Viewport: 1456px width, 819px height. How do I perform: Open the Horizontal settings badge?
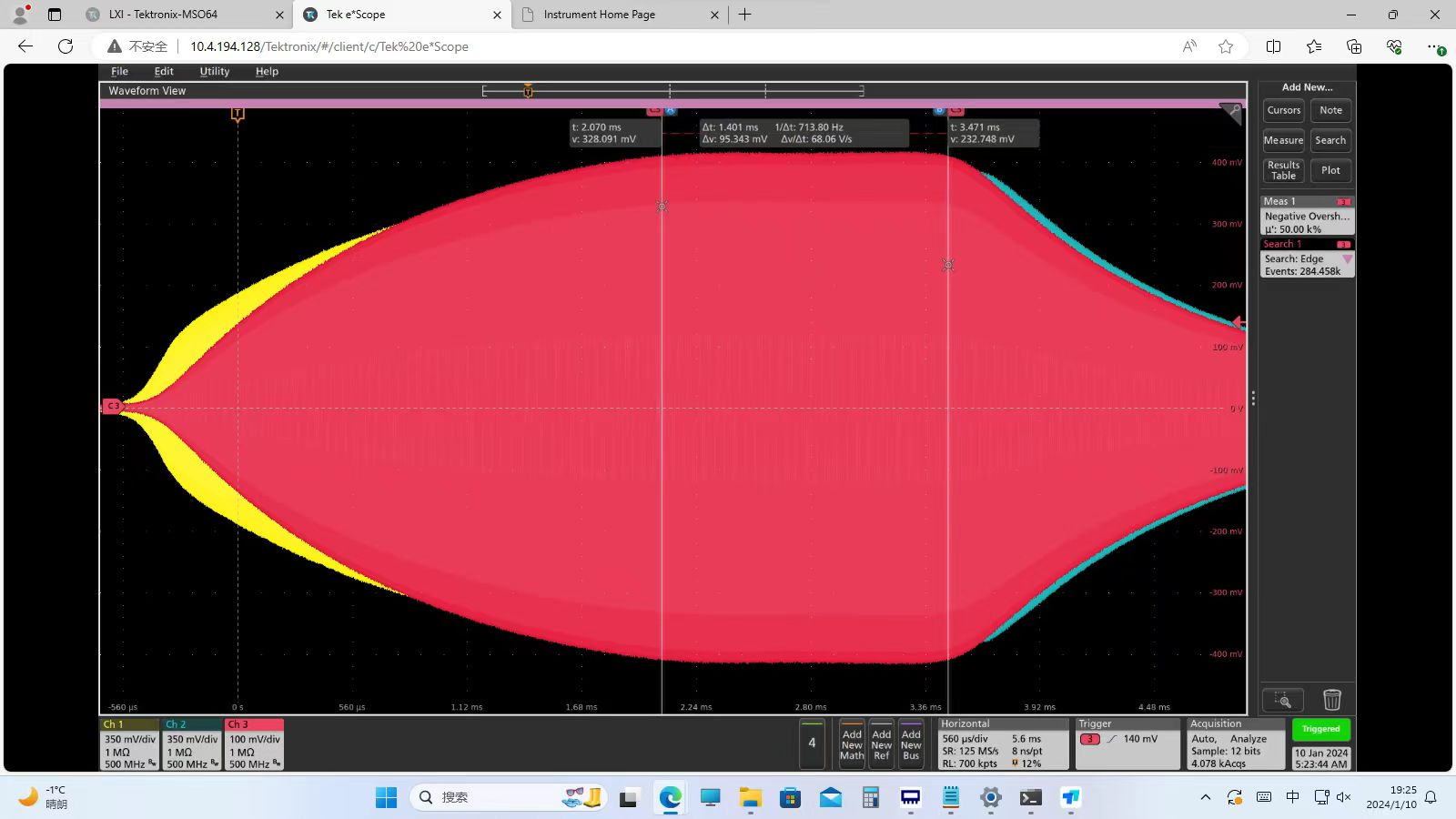click(1003, 745)
